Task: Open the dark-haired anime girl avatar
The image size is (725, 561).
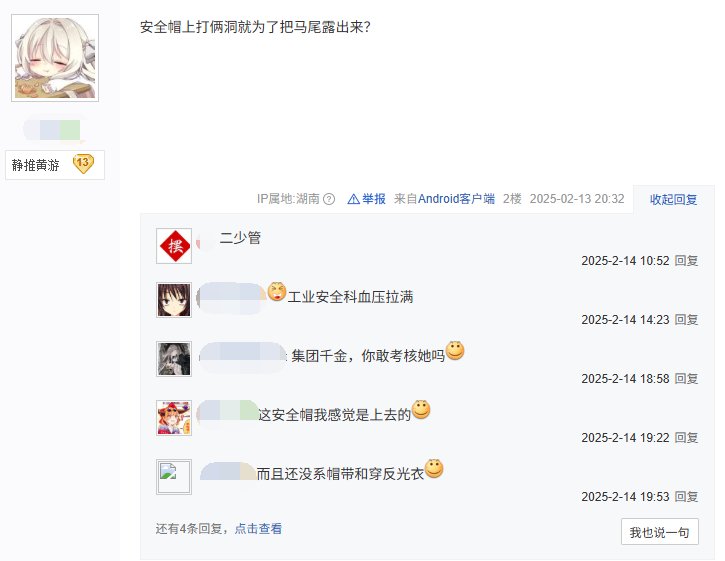Action: (x=174, y=300)
